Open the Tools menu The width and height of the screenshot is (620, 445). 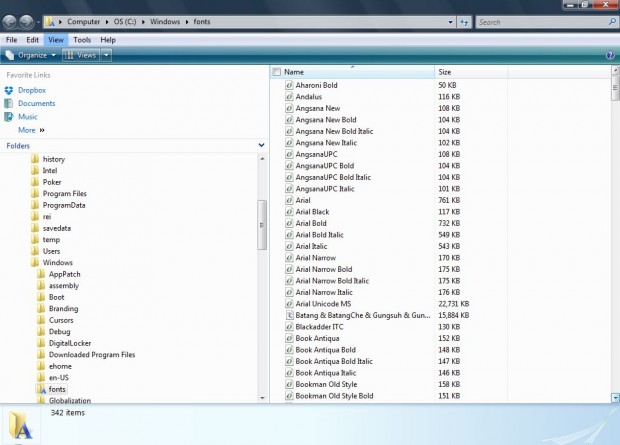tap(82, 40)
